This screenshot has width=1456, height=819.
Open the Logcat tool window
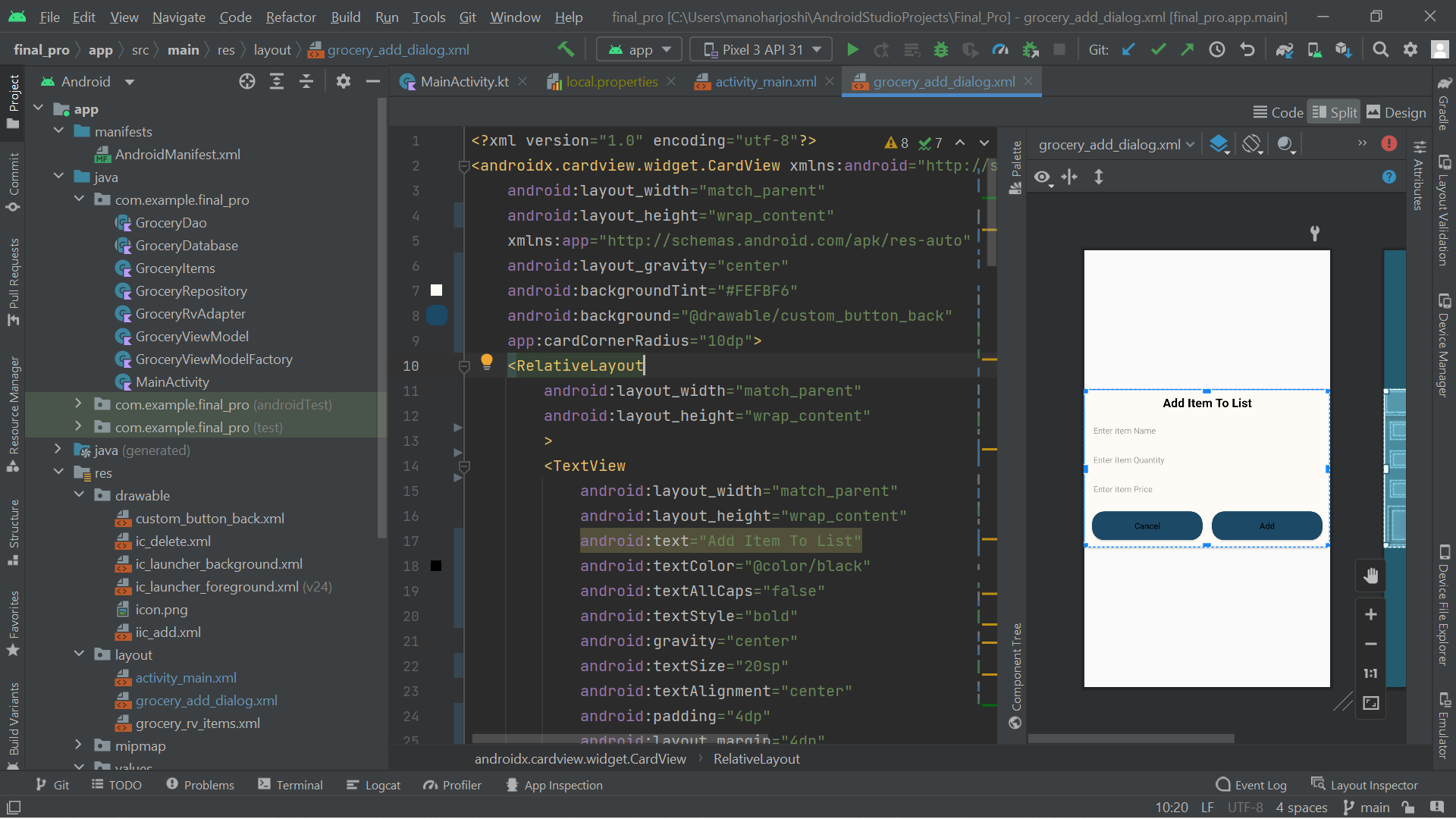[x=373, y=785]
